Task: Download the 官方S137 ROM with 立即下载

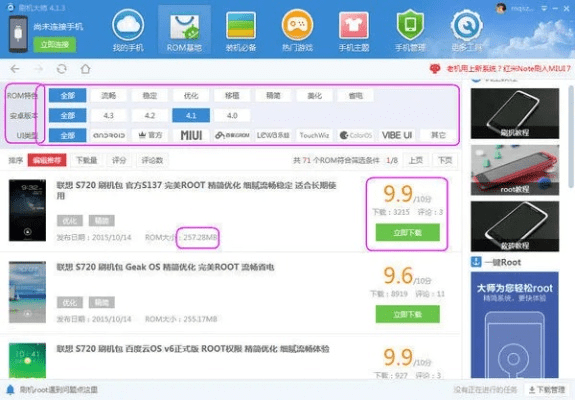Action: (407, 232)
